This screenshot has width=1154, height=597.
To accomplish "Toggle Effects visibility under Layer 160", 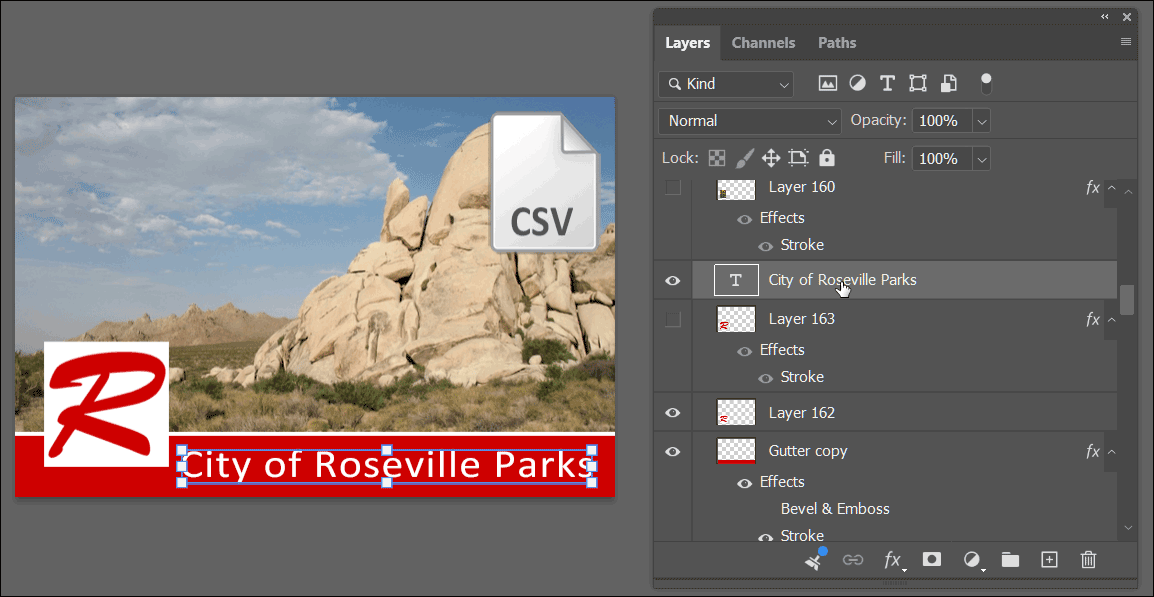I will pyautogui.click(x=745, y=219).
